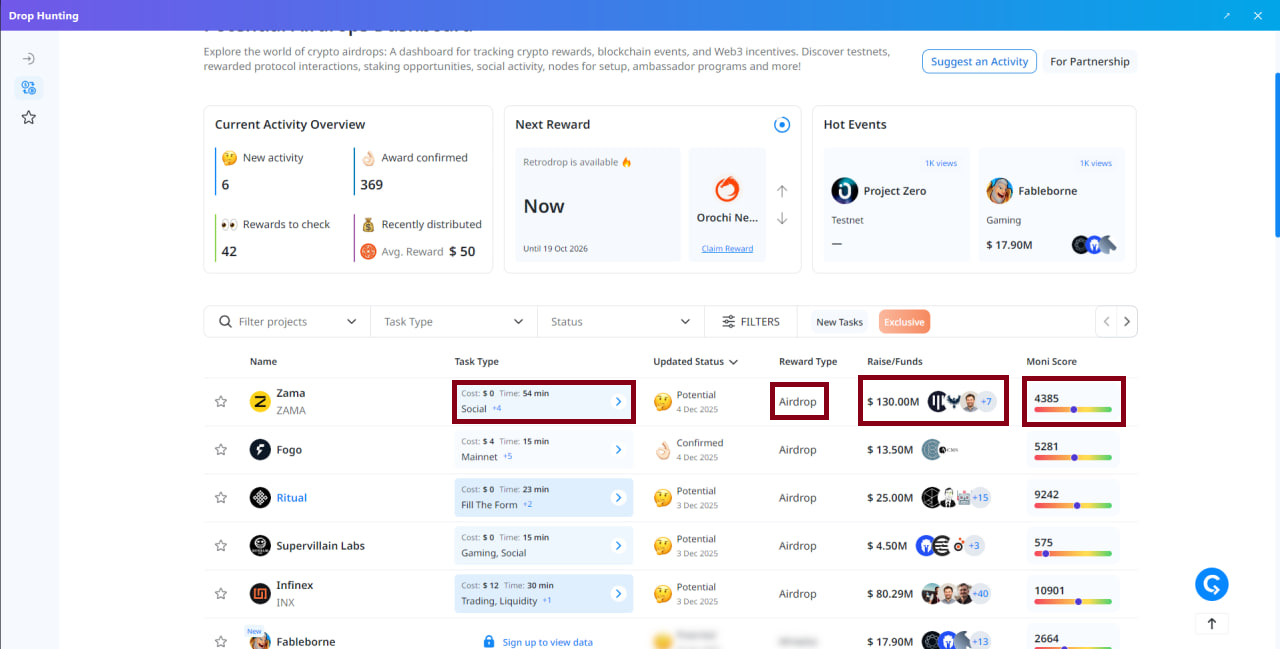
Task: Follow the Claim Reward link
Action: [x=727, y=249]
